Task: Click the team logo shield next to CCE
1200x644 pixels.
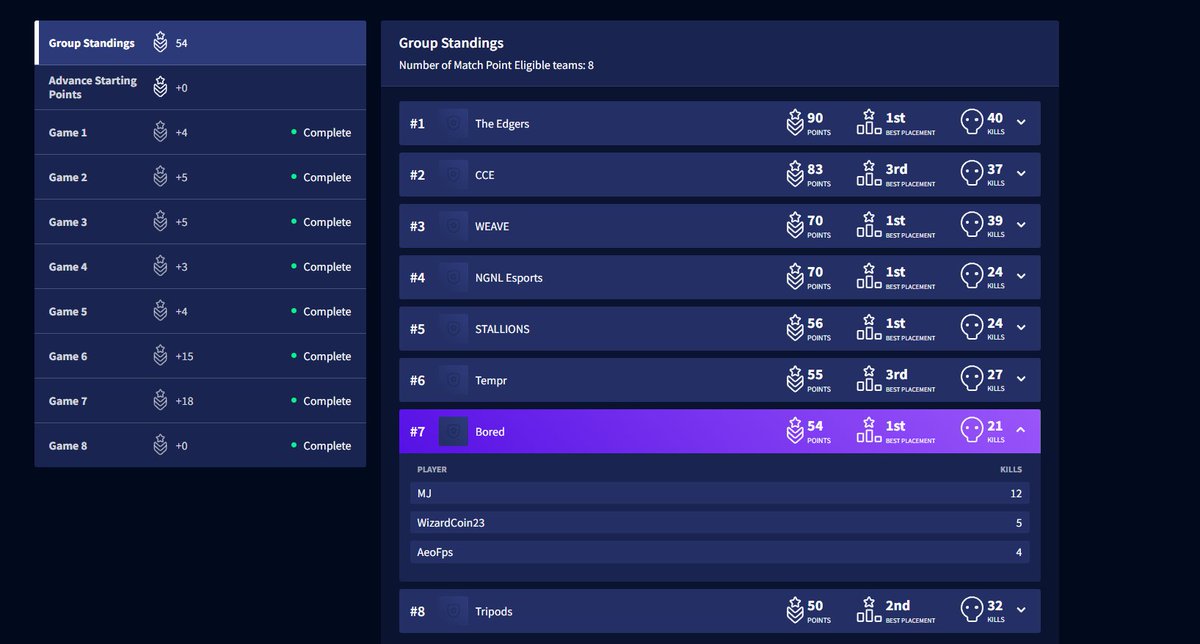Action: coord(454,175)
